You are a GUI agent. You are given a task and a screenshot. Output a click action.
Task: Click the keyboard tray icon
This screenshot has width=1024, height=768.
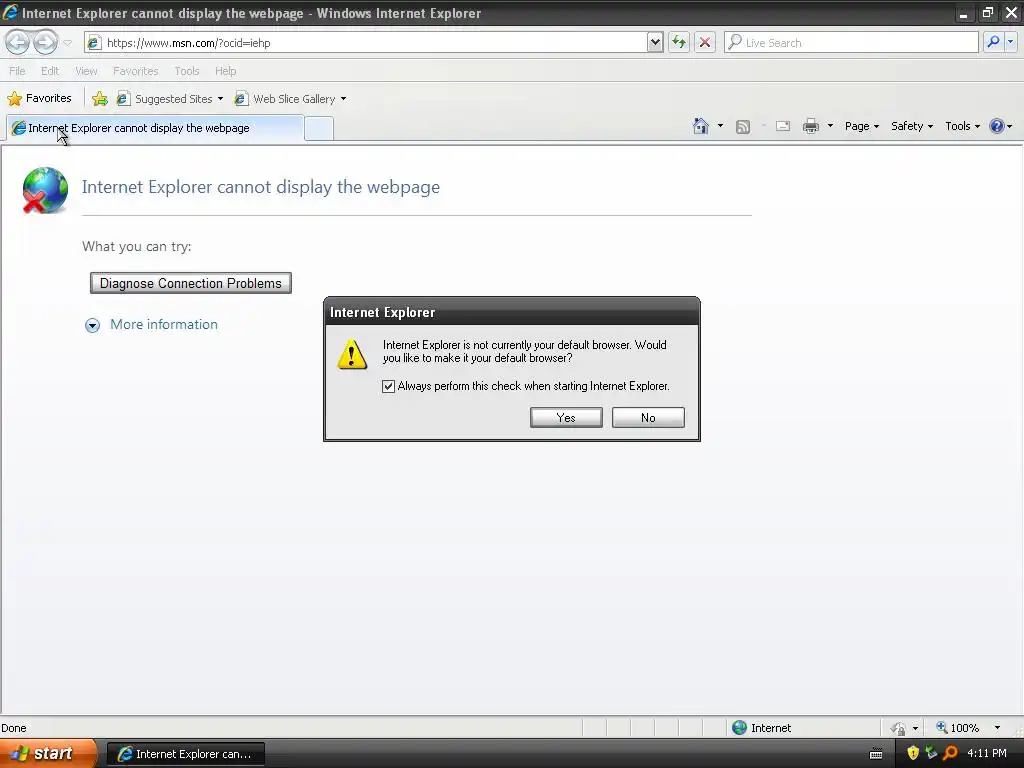click(876, 754)
